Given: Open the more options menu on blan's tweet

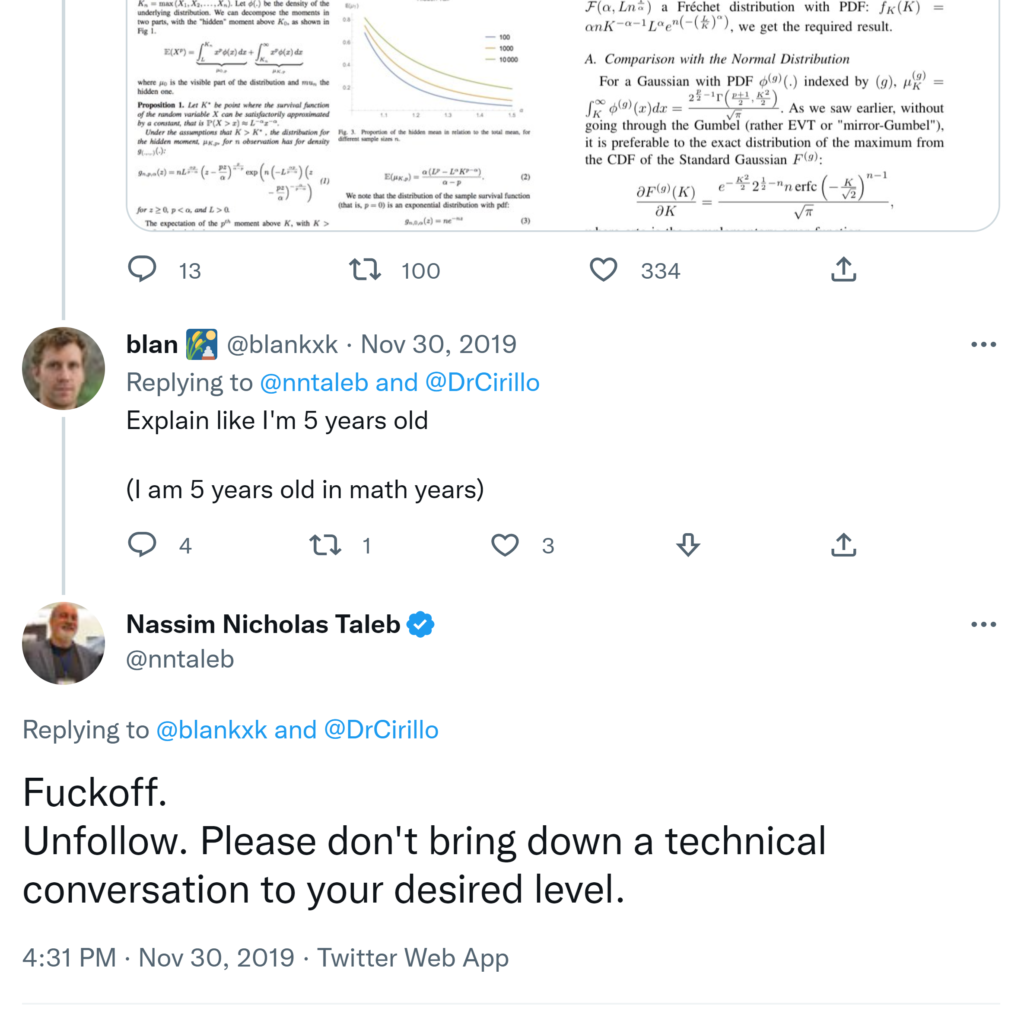Looking at the screenshot, I should click(984, 345).
